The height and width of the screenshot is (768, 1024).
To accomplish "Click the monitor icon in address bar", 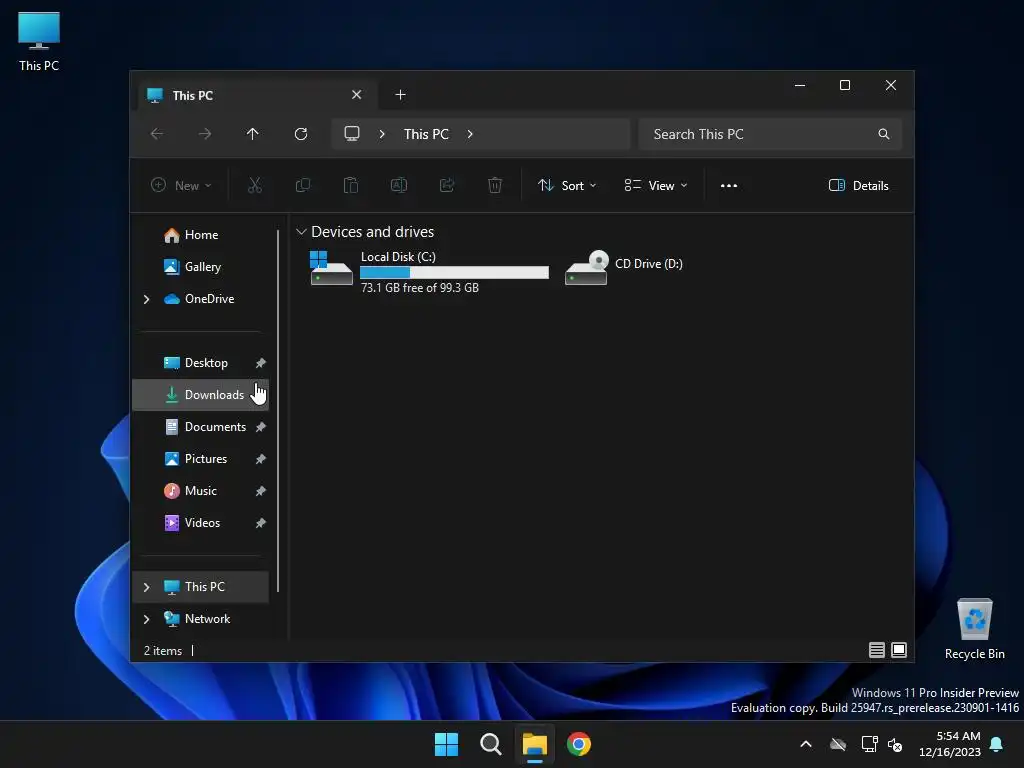I will 352,133.
